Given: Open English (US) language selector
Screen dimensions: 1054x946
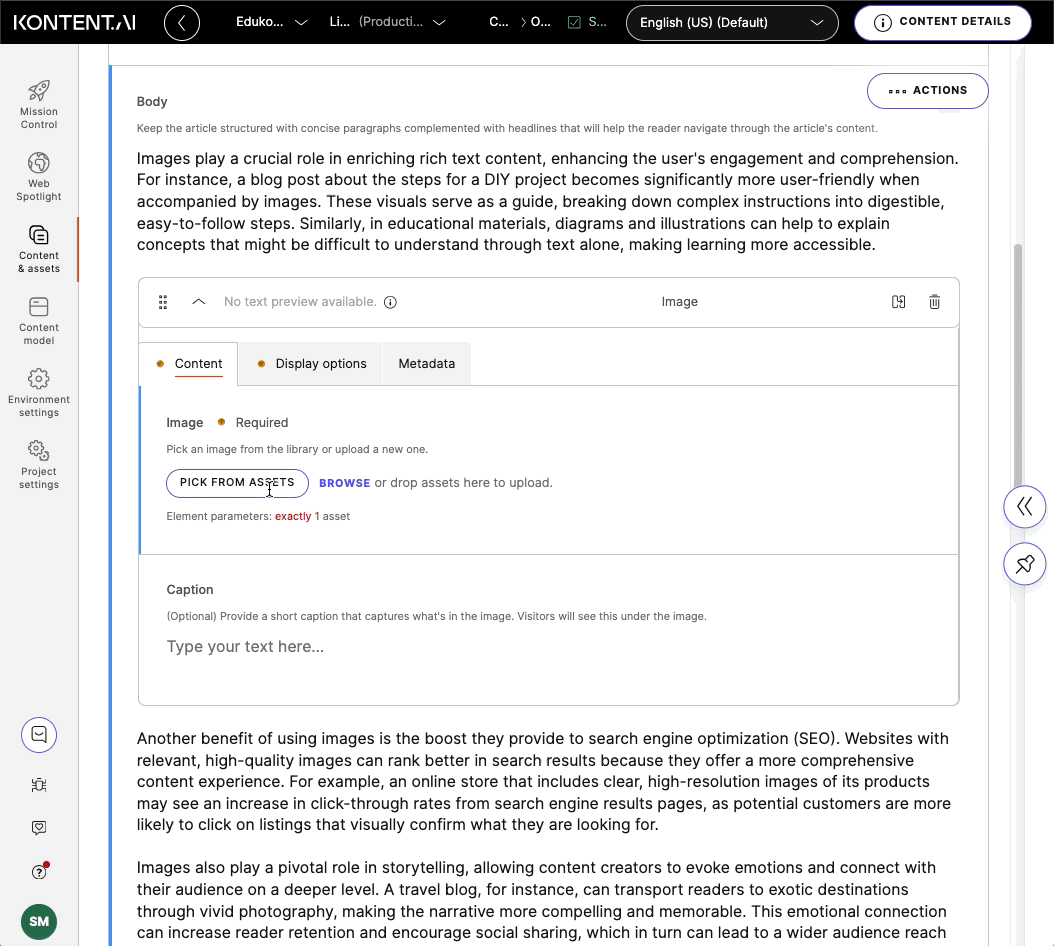Looking at the screenshot, I should 732,23.
